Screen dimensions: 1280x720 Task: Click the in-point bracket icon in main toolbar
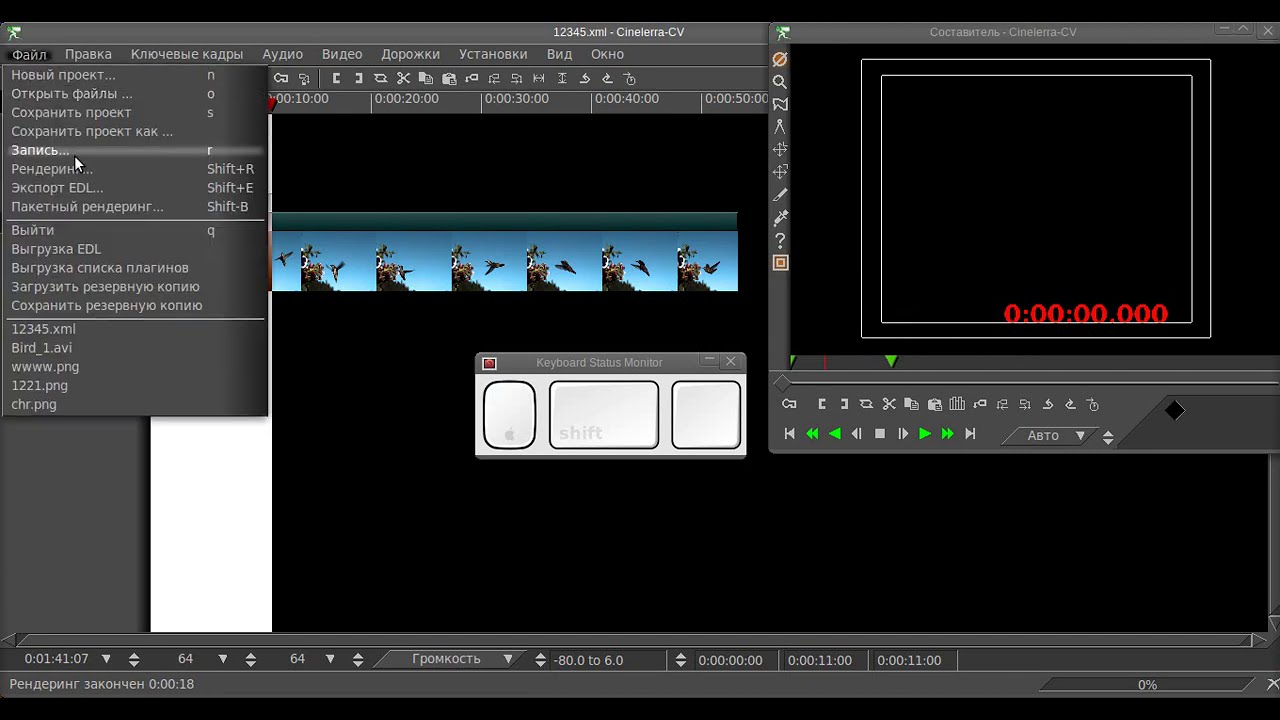336,78
